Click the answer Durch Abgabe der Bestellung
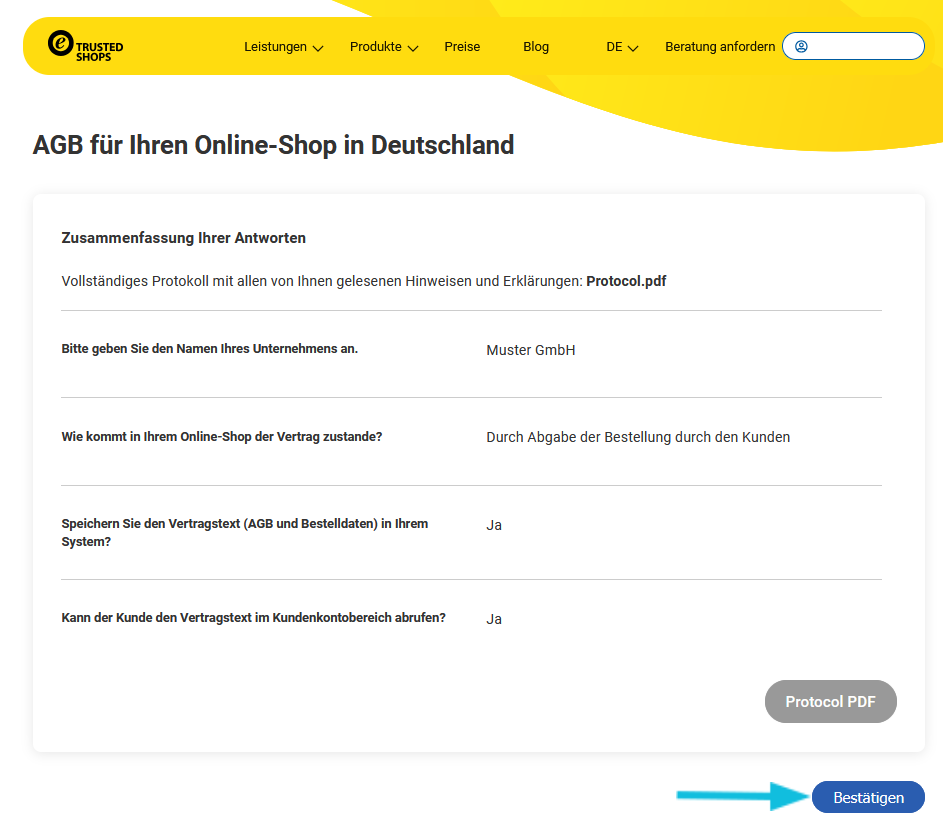 pyautogui.click(x=638, y=437)
